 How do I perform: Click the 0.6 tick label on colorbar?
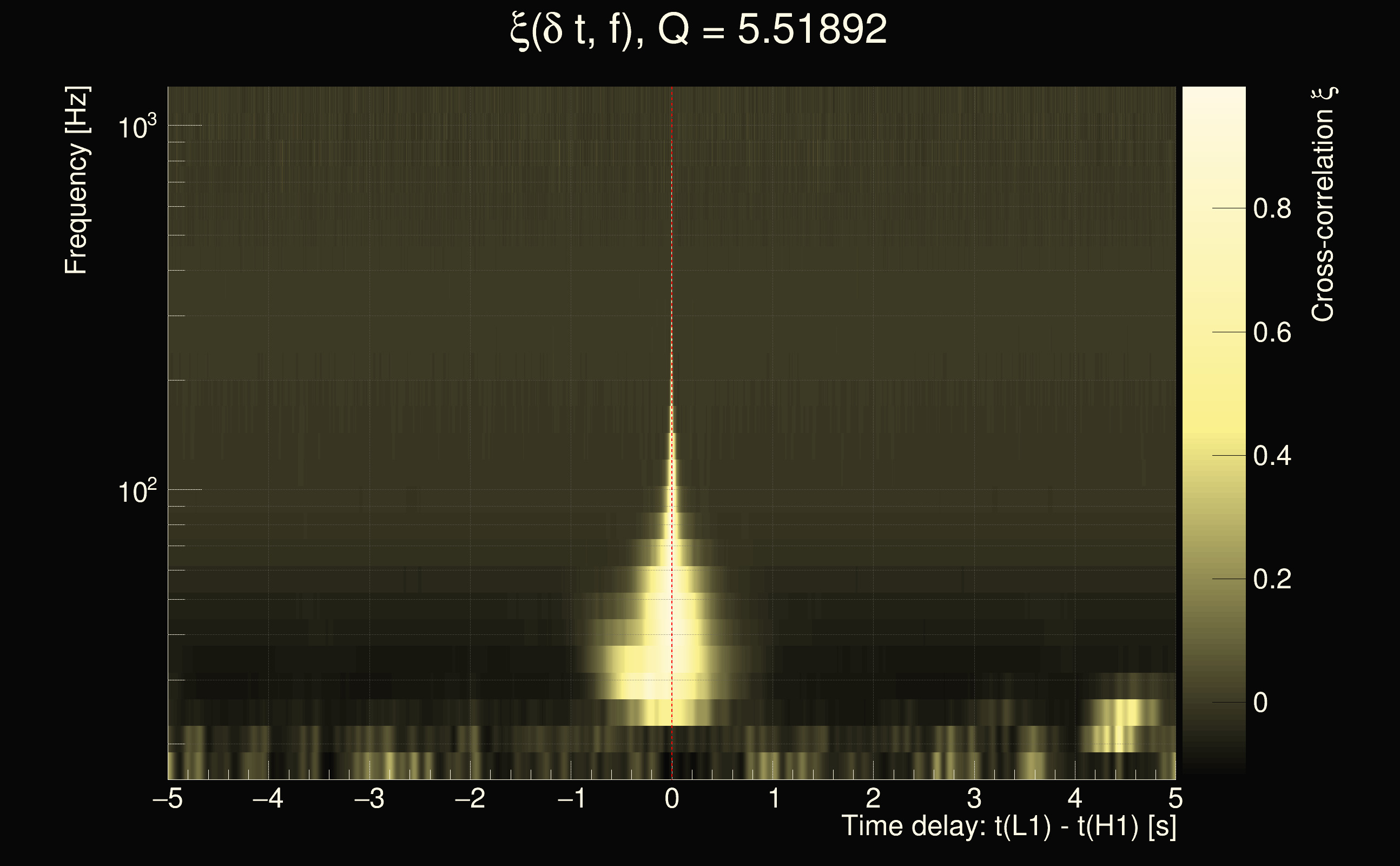point(1272,333)
